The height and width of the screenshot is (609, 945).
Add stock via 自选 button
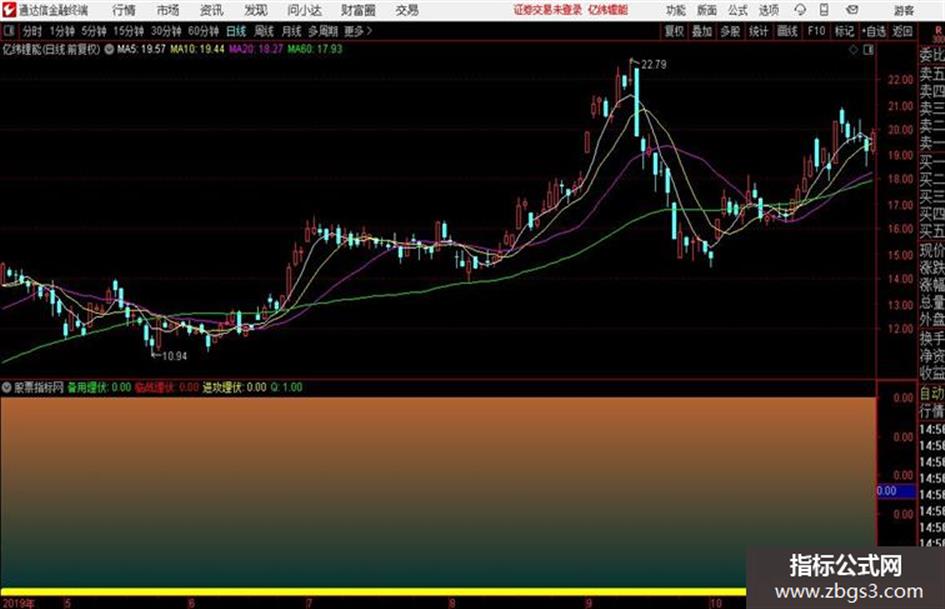point(874,31)
